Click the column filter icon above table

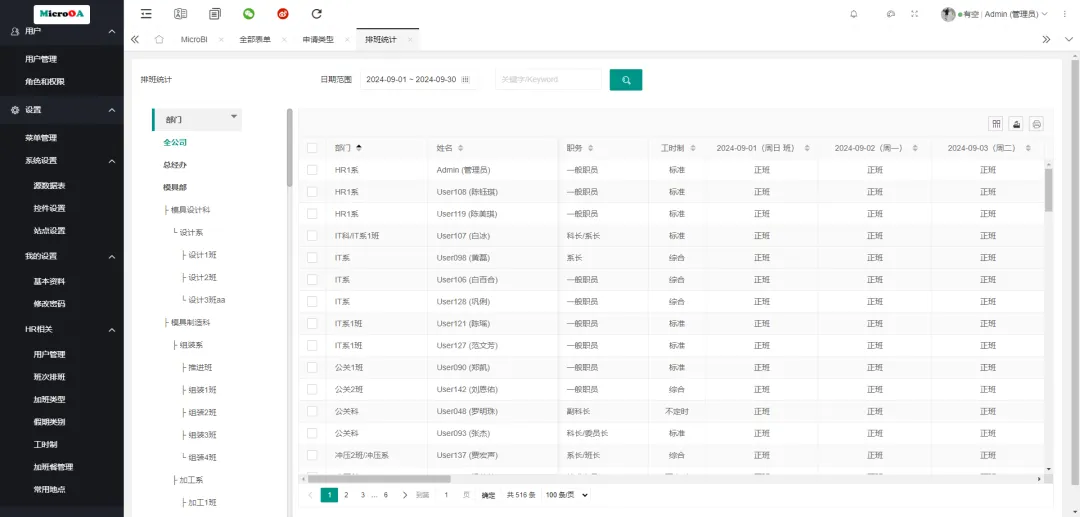[x=996, y=124]
